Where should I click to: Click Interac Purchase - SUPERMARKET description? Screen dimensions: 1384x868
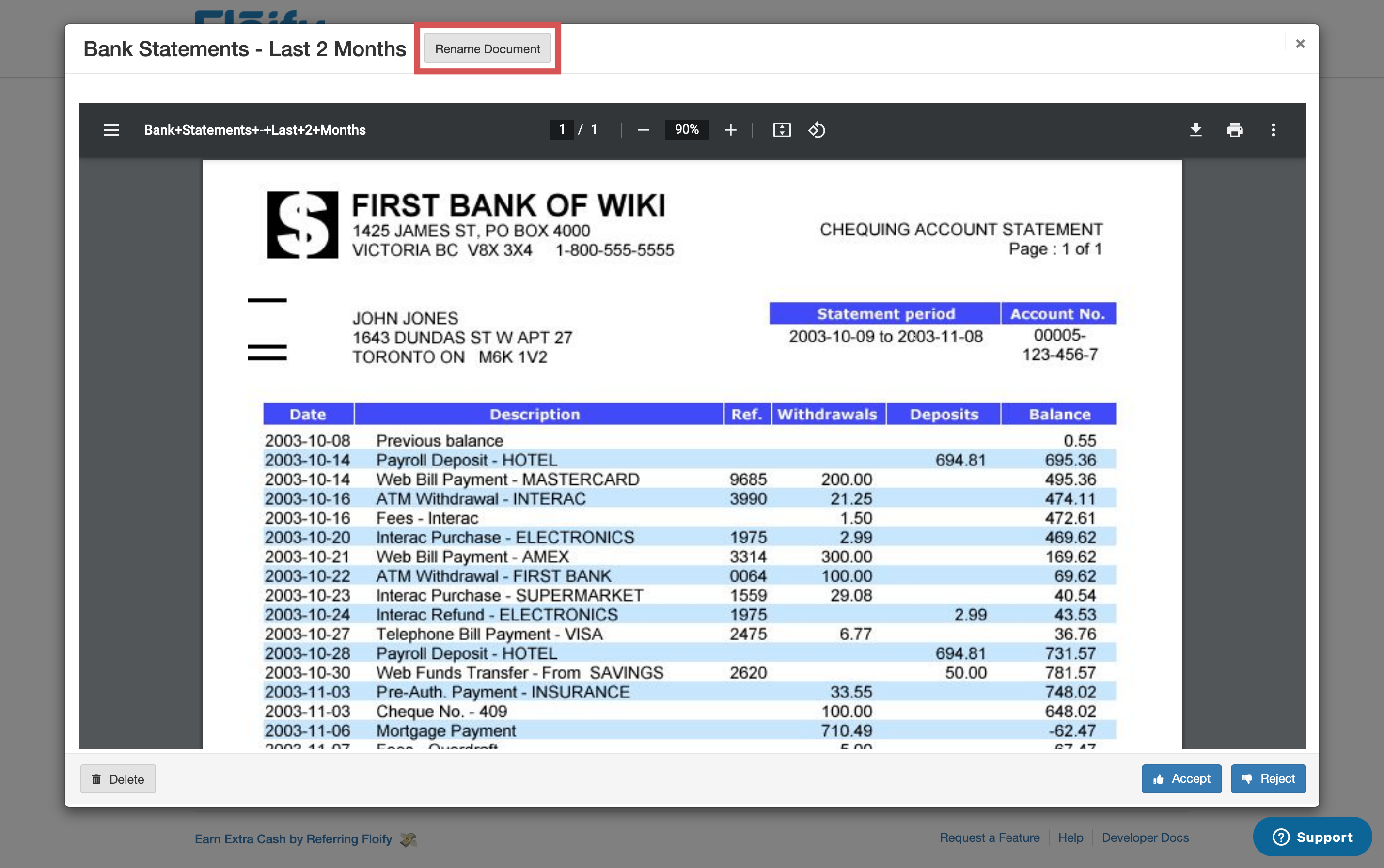tap(509, 595)
